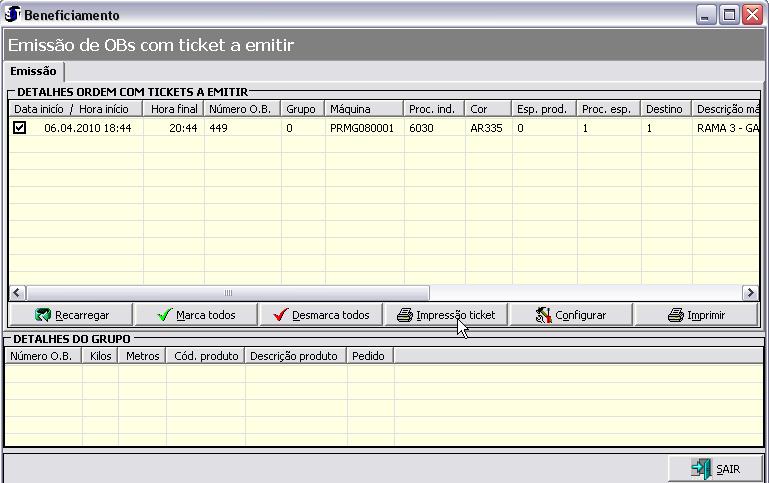Click the green checkmark Marca todos icon
769x483 pixels.
click(x=165, y=315)
